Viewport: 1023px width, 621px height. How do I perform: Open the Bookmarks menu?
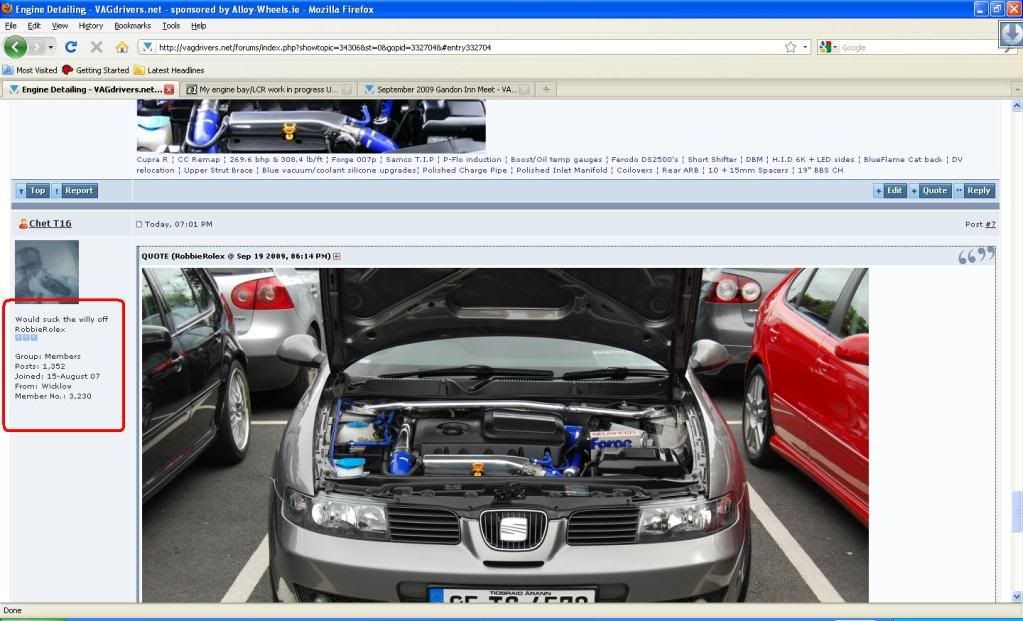tap(131, 25)
